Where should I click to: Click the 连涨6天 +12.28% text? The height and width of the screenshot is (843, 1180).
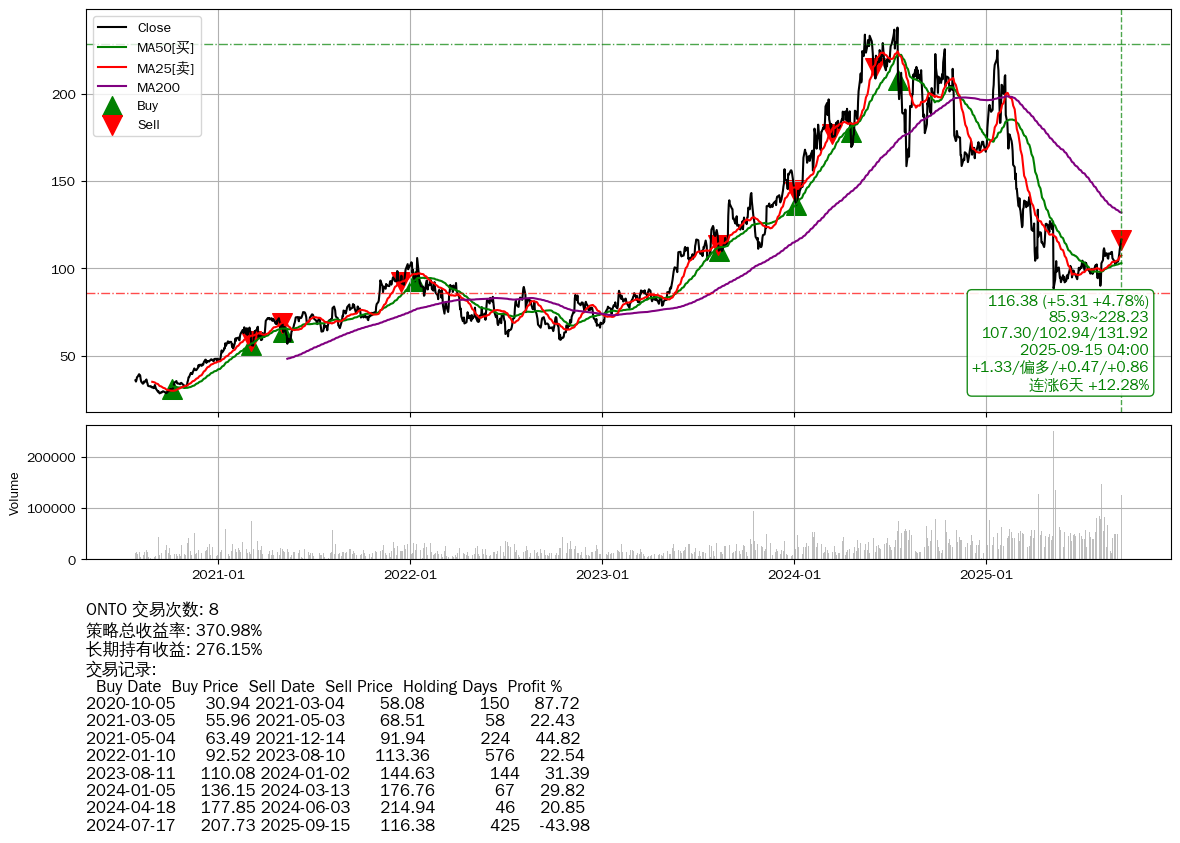[1089, 385]
